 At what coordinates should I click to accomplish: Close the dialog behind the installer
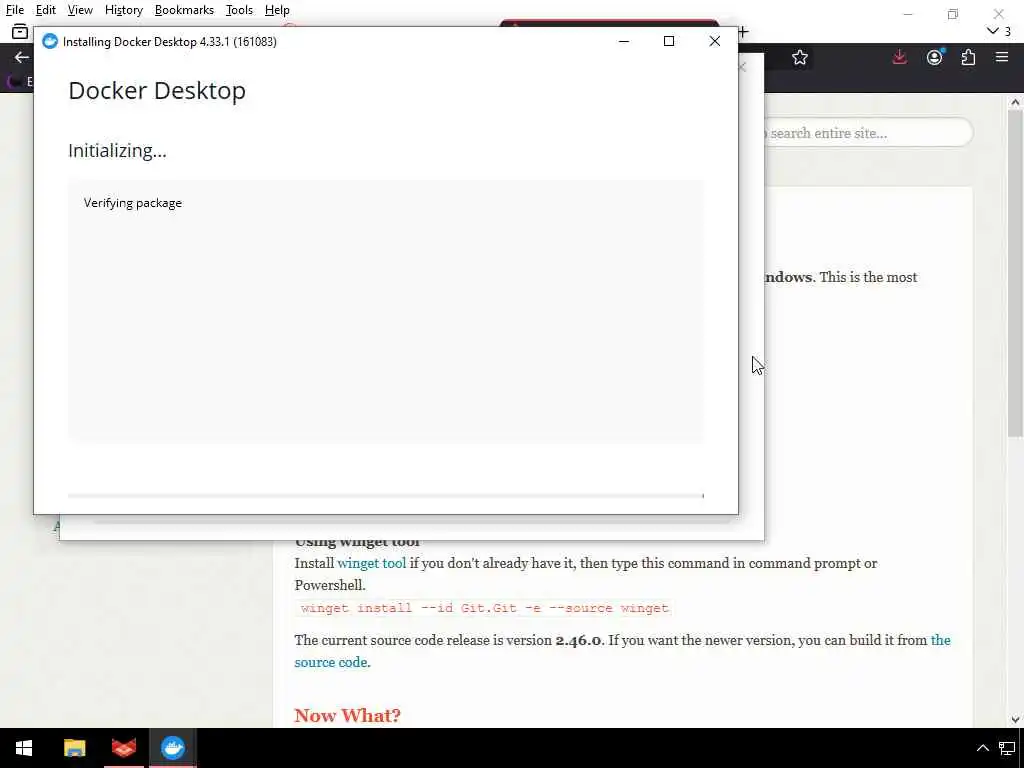click(x=742, y=67)
